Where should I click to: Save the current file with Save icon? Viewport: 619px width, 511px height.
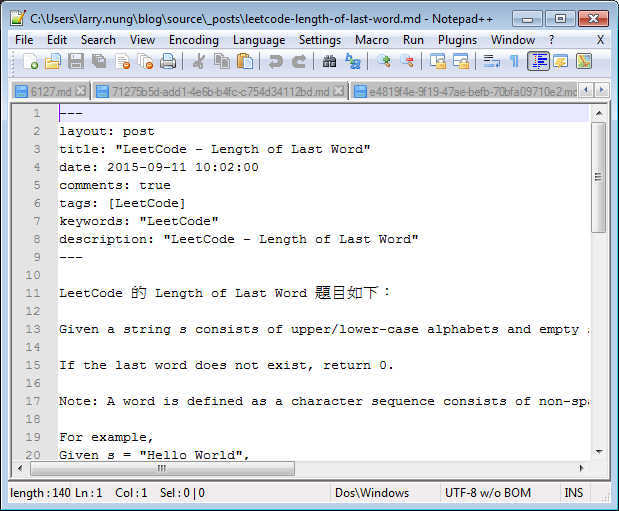76,62
